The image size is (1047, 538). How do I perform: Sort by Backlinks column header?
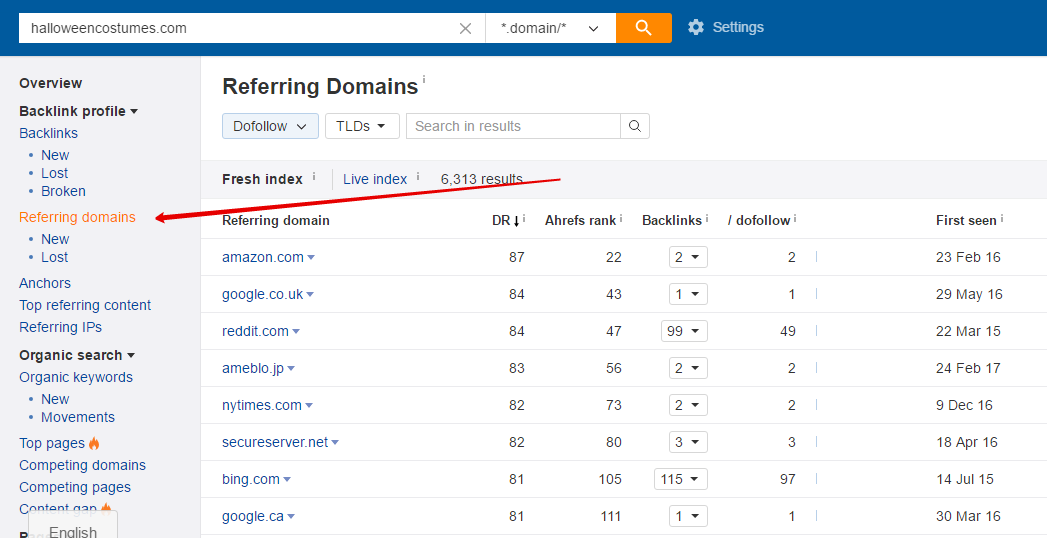pyautogui.click(x=672, y=220)
